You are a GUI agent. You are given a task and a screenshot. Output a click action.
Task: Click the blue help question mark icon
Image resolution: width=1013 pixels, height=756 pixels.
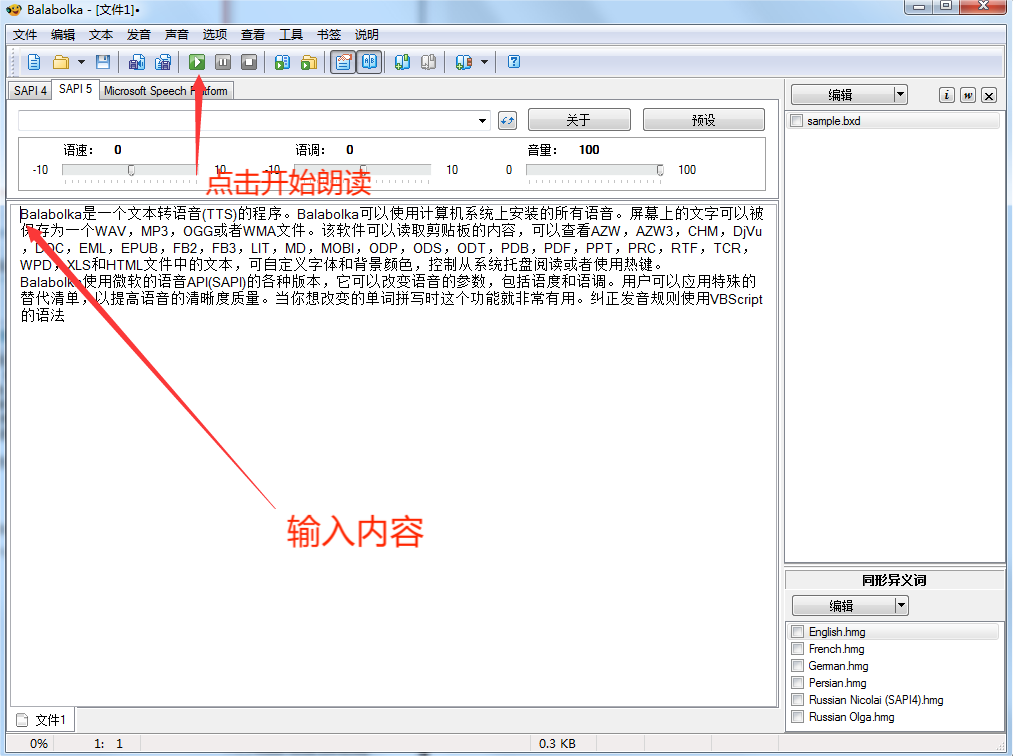(514, 62)
